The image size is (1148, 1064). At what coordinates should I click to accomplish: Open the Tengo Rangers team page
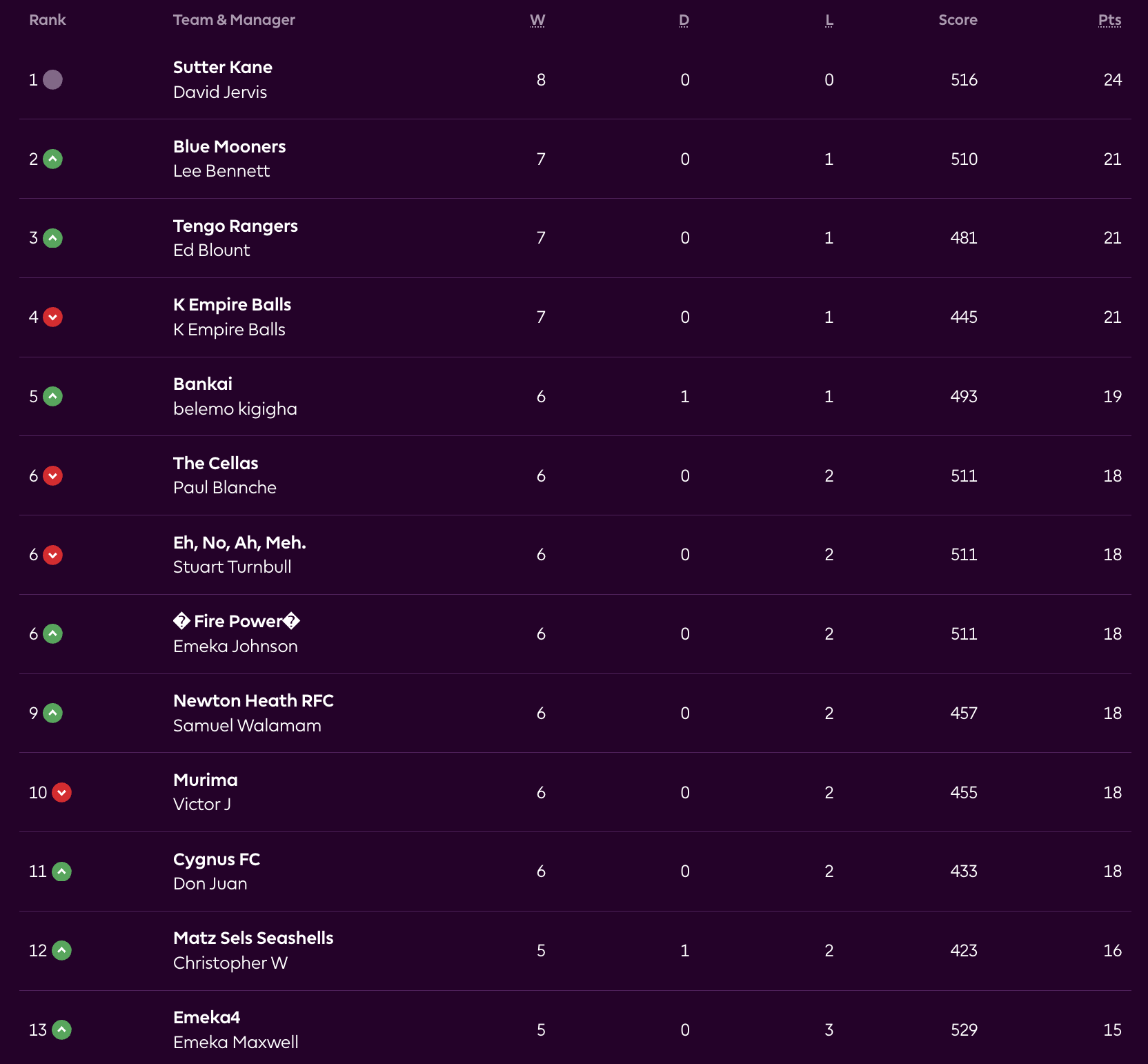coord(235,226)
